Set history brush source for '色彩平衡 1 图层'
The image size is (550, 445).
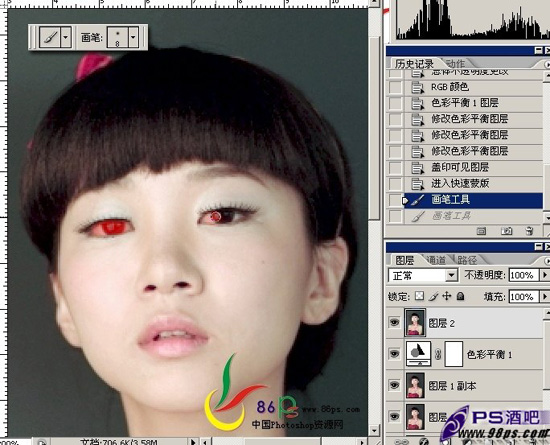point(395,103)
